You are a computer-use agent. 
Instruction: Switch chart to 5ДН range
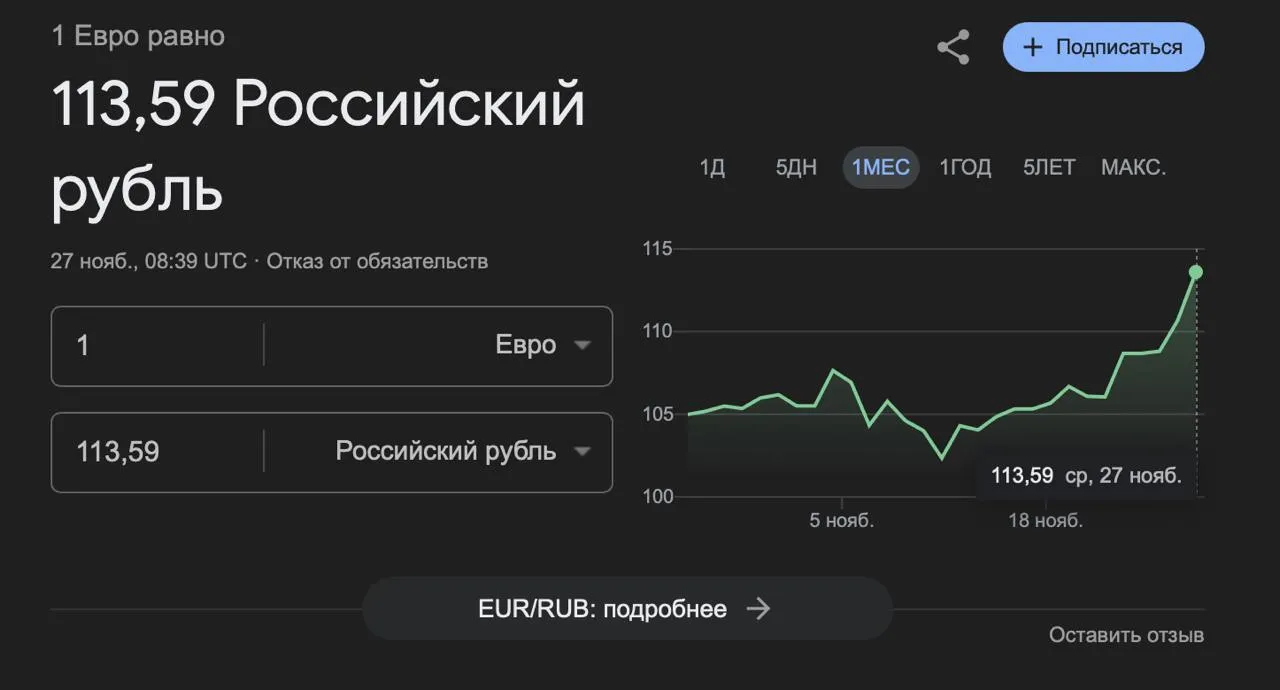click(x=796, y=167)
